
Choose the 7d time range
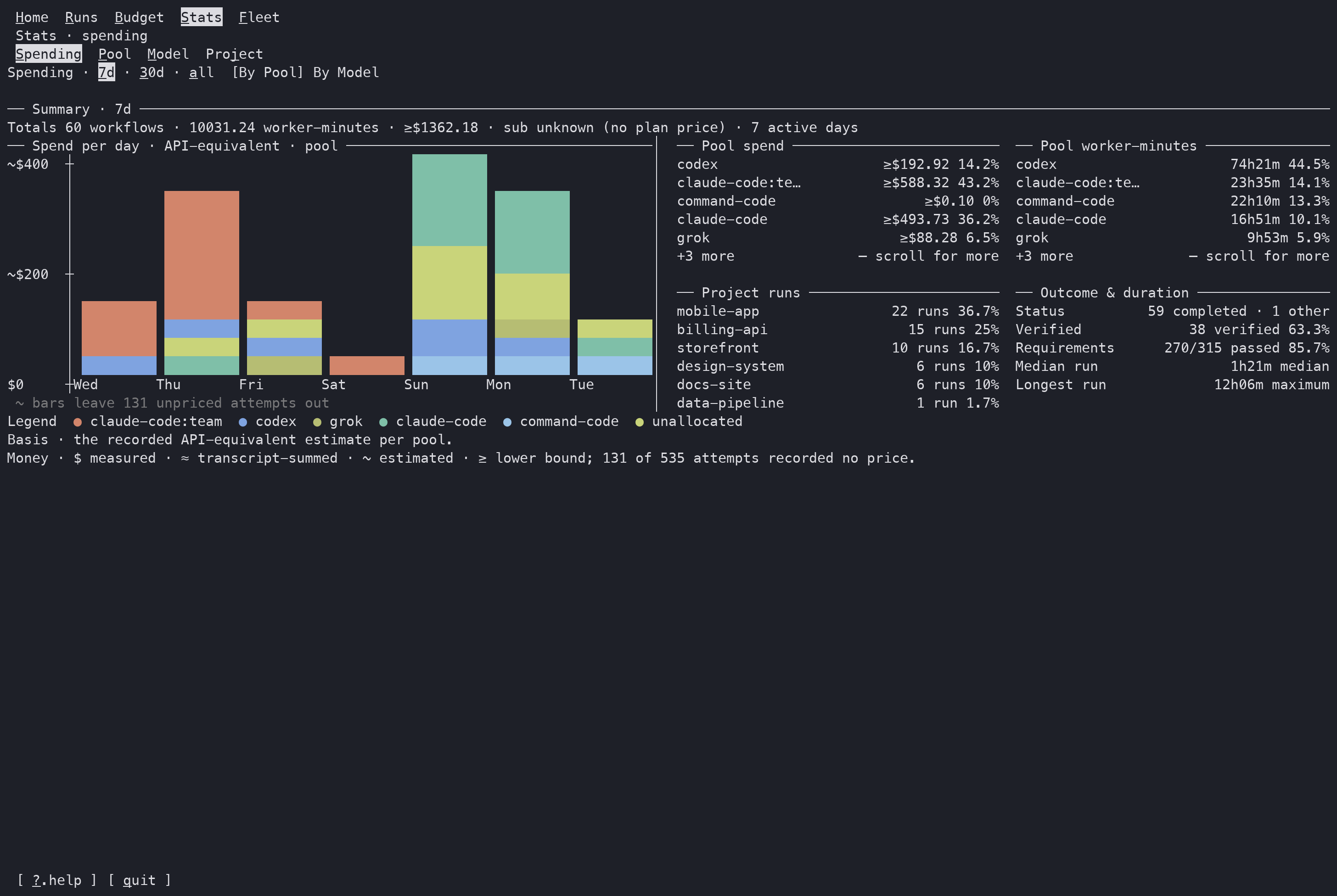pyautogui.click(x=107, y=73)
